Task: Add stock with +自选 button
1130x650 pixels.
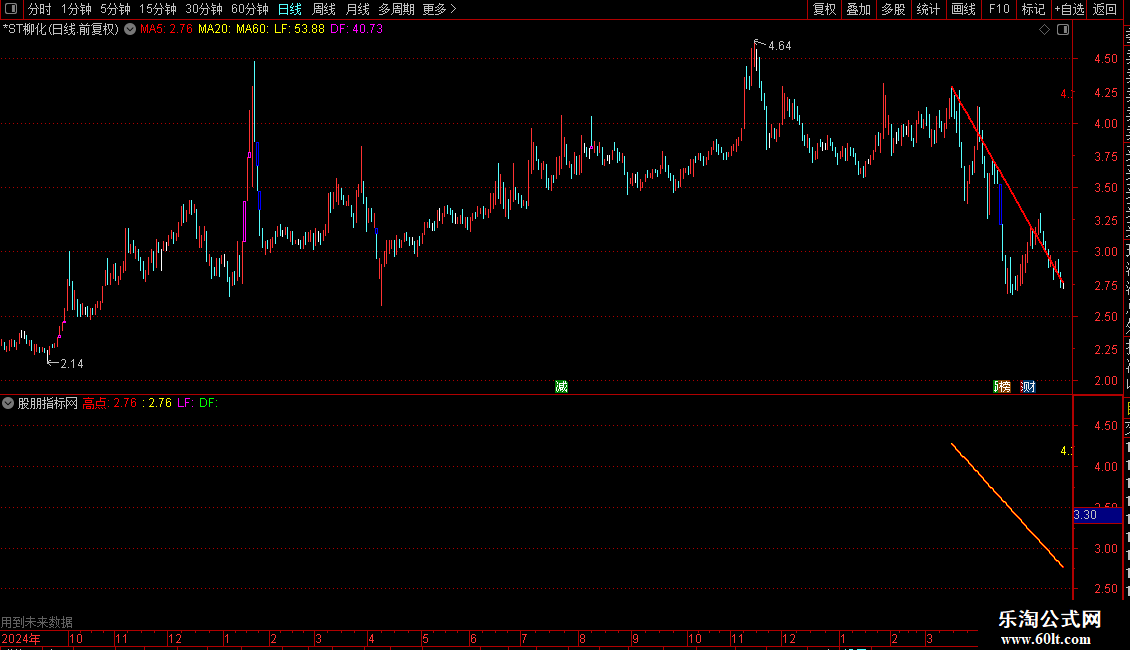Action: click(x=1069, y=9)
